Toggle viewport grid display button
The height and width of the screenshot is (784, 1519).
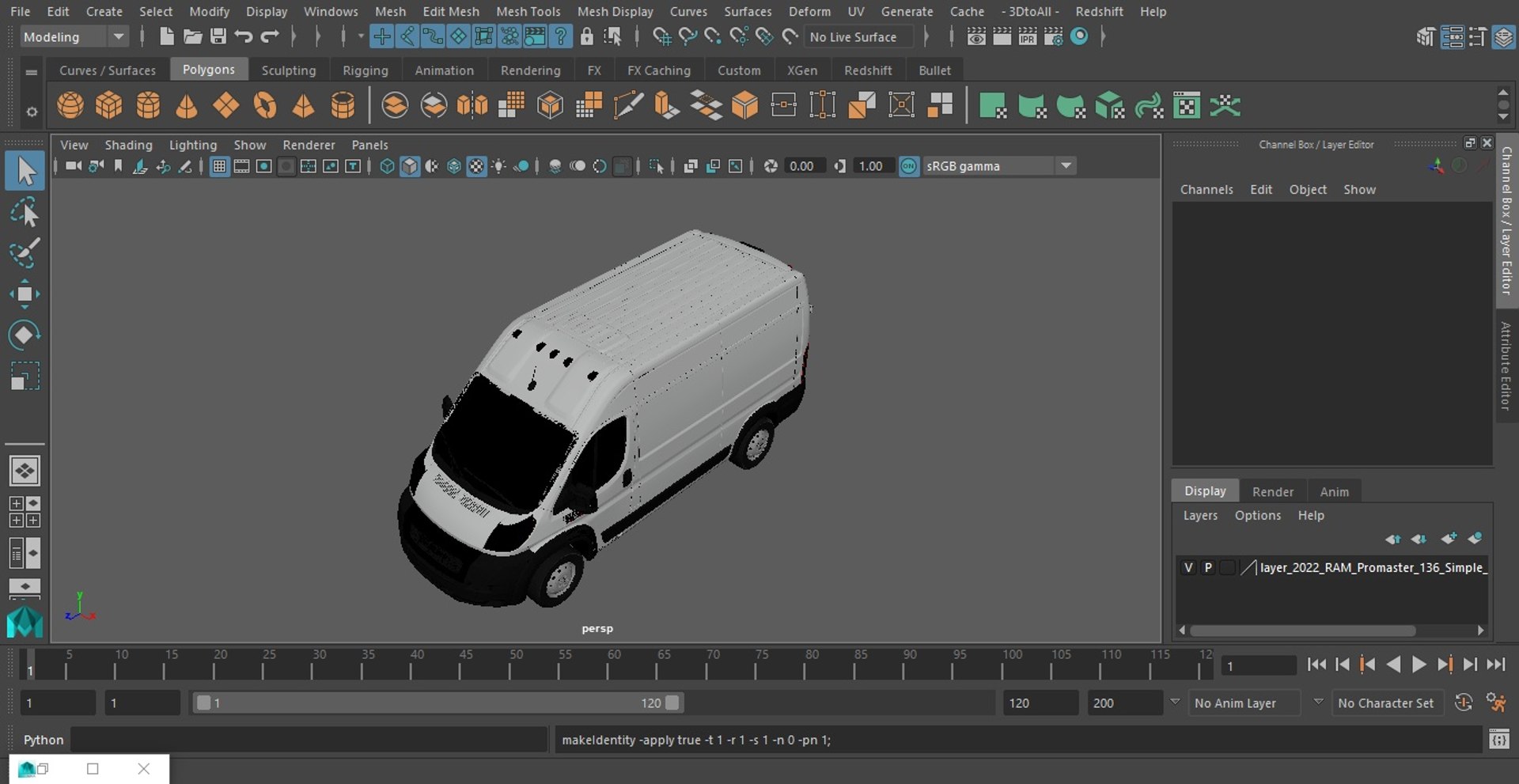[219, 166]
